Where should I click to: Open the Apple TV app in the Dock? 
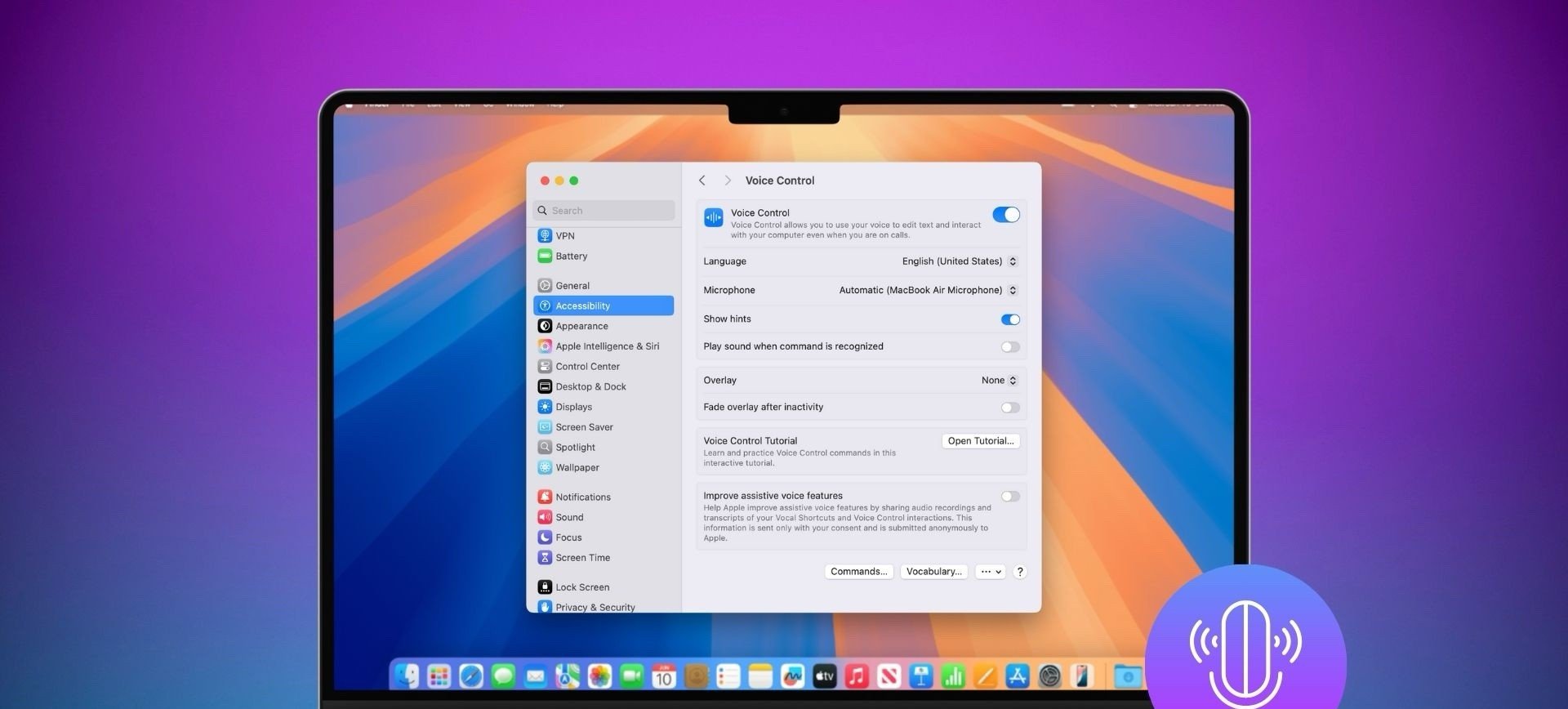[824, 676]
